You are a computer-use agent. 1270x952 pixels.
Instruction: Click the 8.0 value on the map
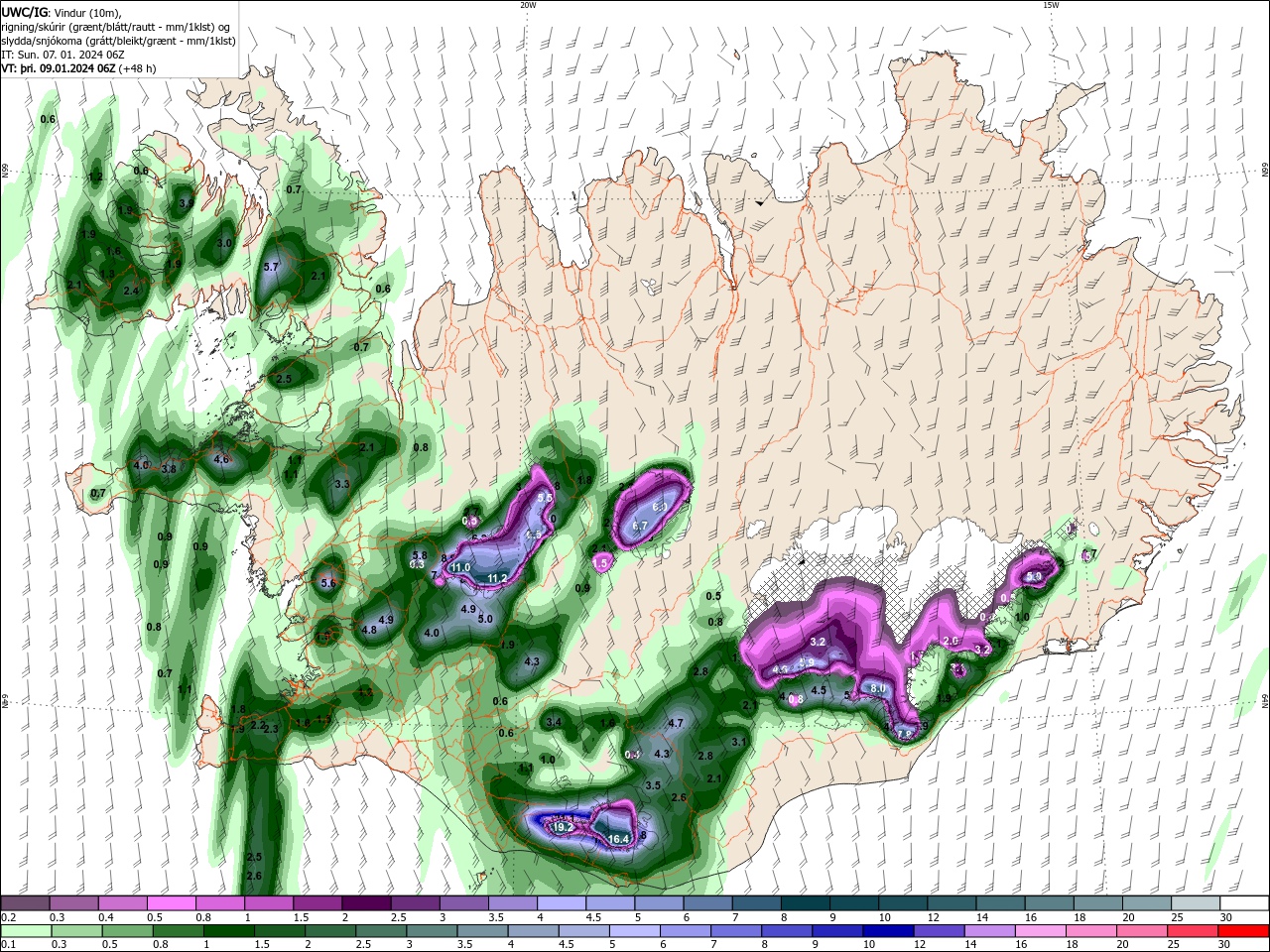click(878, 688)
